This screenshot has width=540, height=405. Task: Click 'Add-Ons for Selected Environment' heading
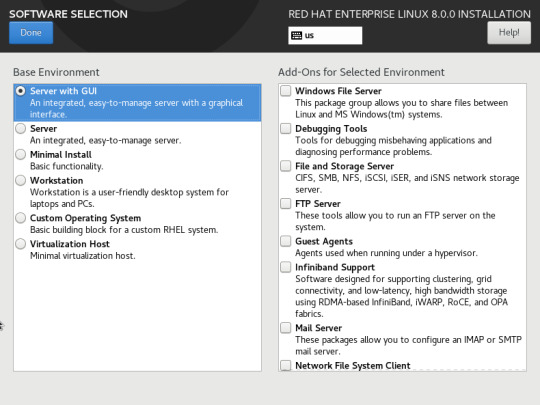pos(361,72)
